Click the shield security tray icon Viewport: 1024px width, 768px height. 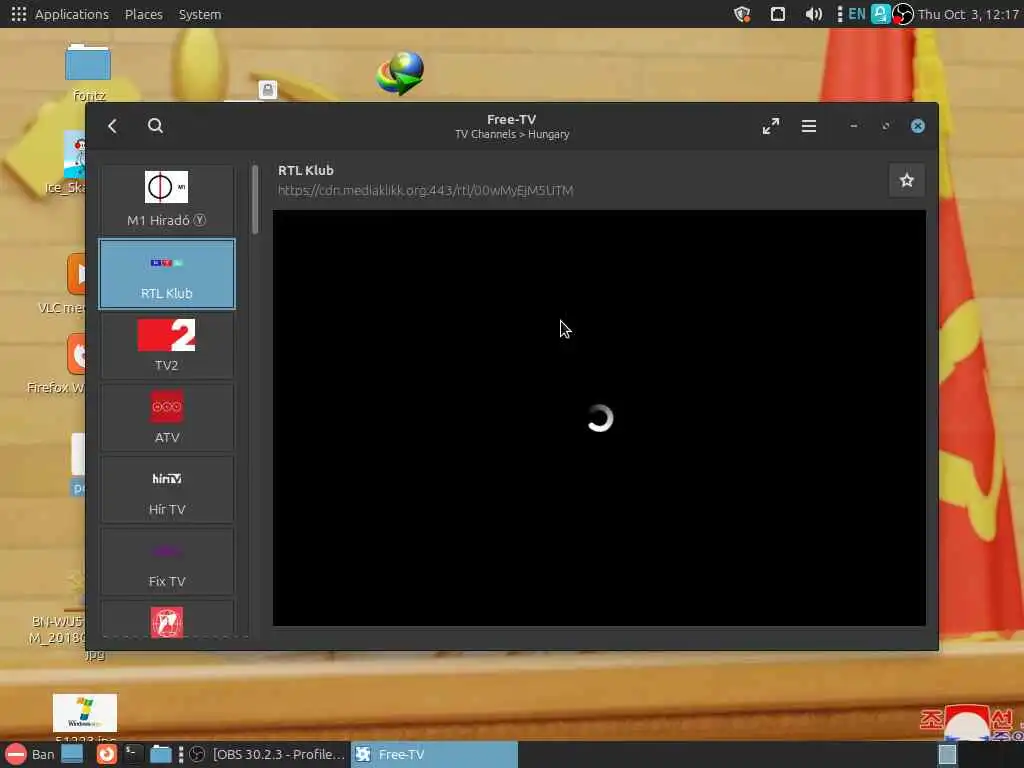742,14
